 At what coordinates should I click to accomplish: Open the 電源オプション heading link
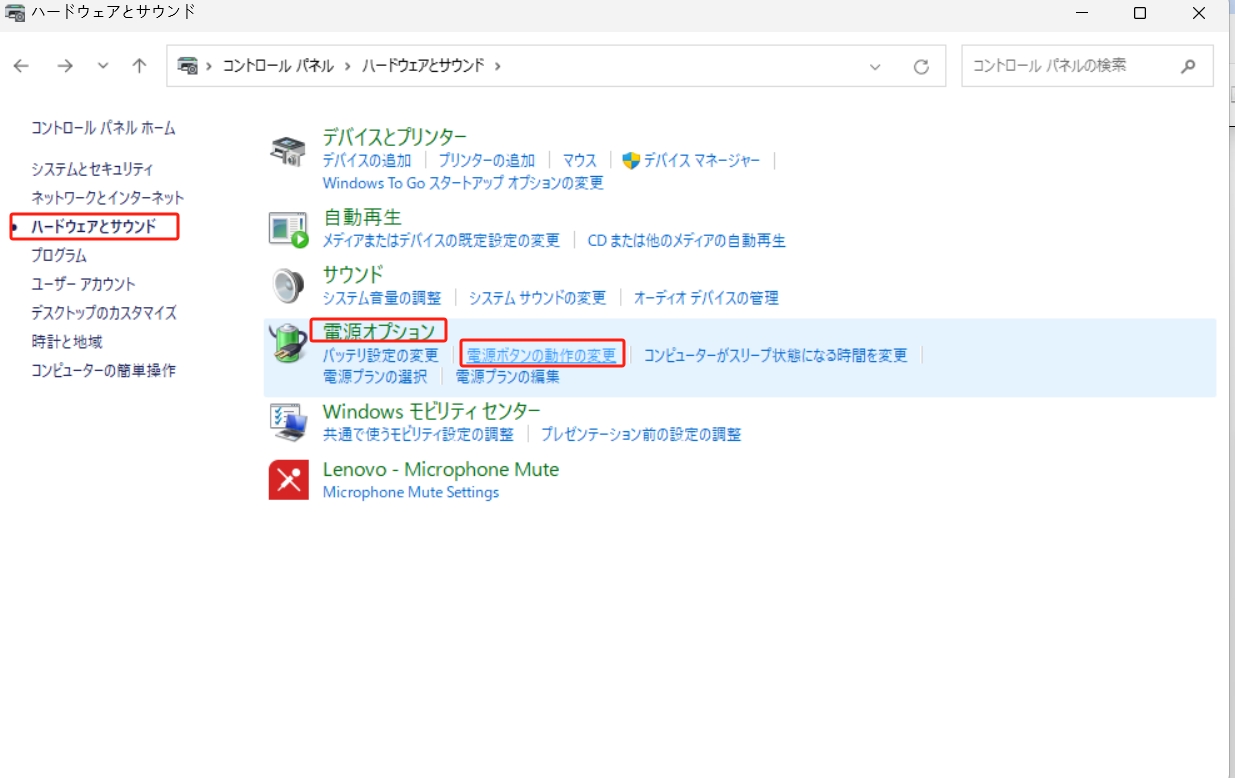379,331
